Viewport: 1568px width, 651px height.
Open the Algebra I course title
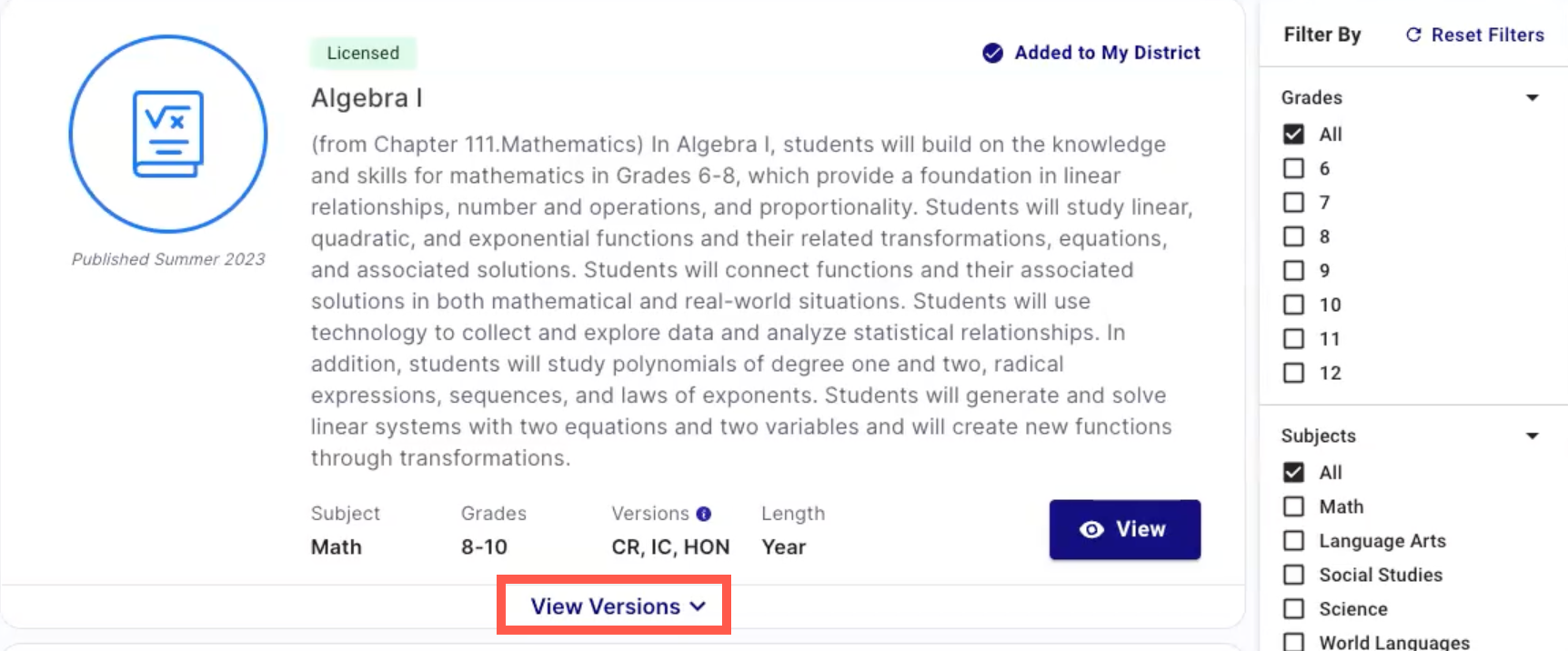(367, 98)
